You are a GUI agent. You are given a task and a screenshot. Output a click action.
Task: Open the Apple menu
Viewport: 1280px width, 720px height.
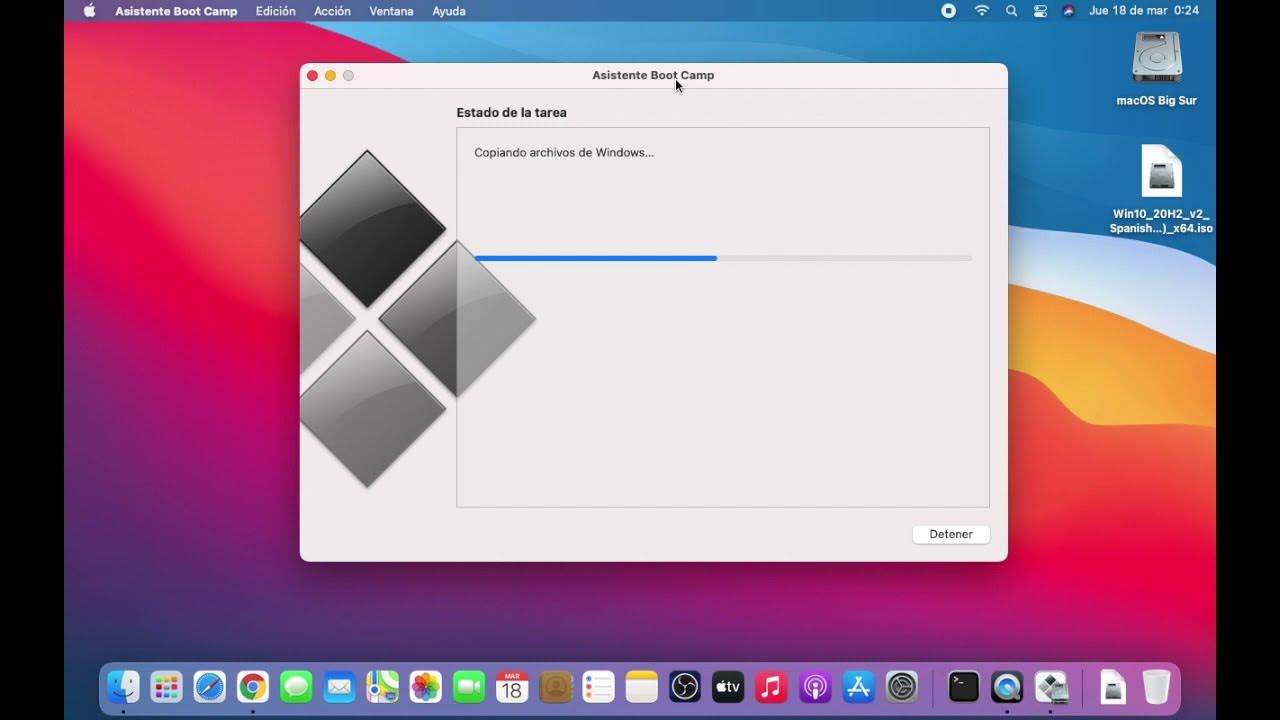point(89,11)
